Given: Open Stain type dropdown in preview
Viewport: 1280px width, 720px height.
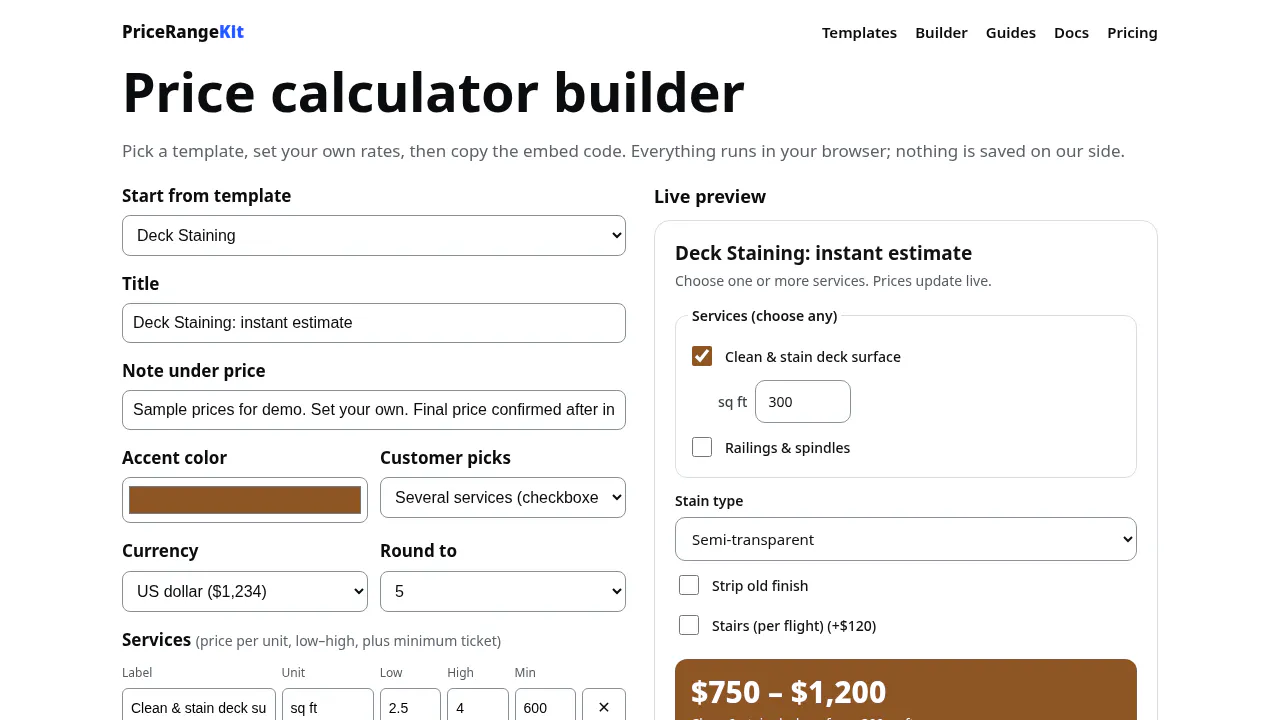Looking at the screenshot, I should point(906,539).
